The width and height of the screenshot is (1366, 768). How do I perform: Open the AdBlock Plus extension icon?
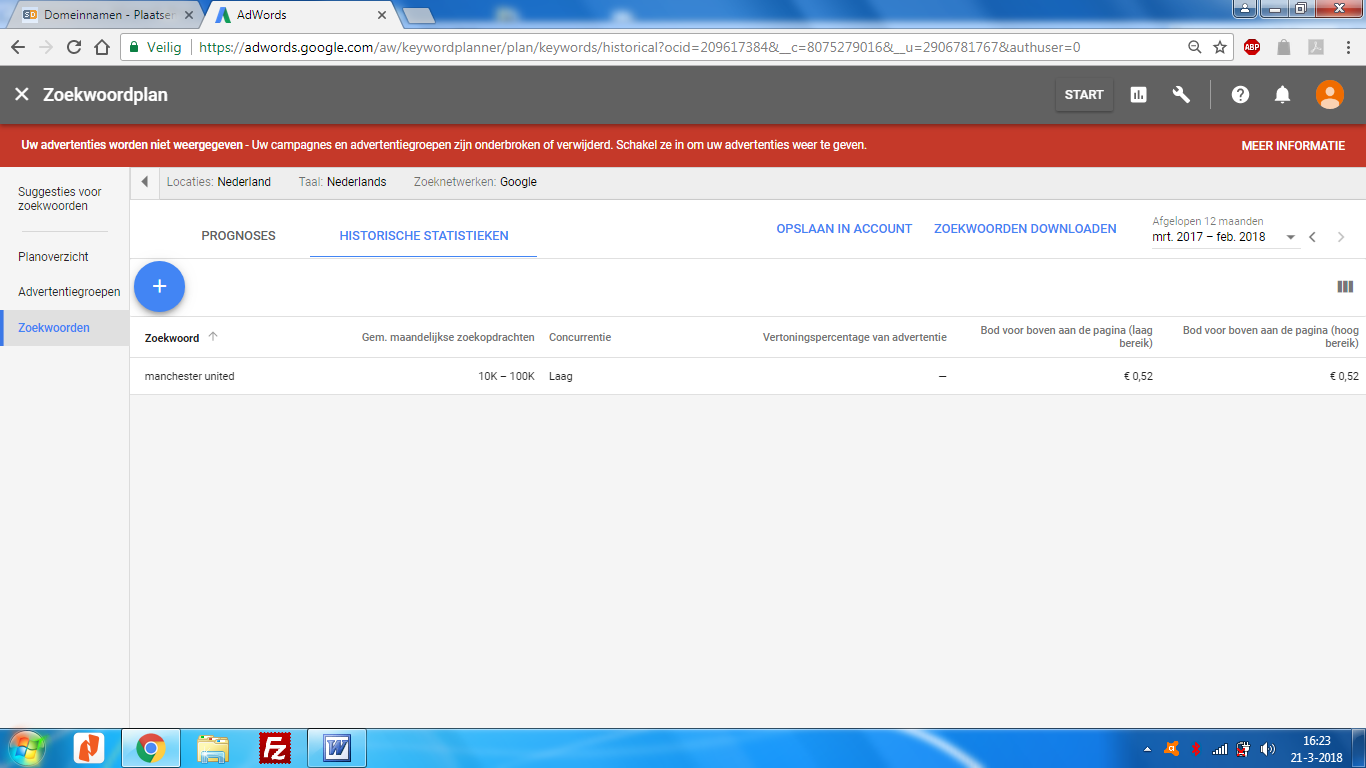tap(1252, 47)
